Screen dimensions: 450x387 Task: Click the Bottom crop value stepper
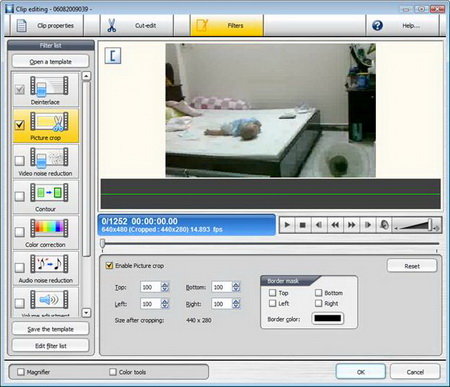pyautogui.click(x=236, y=287)
